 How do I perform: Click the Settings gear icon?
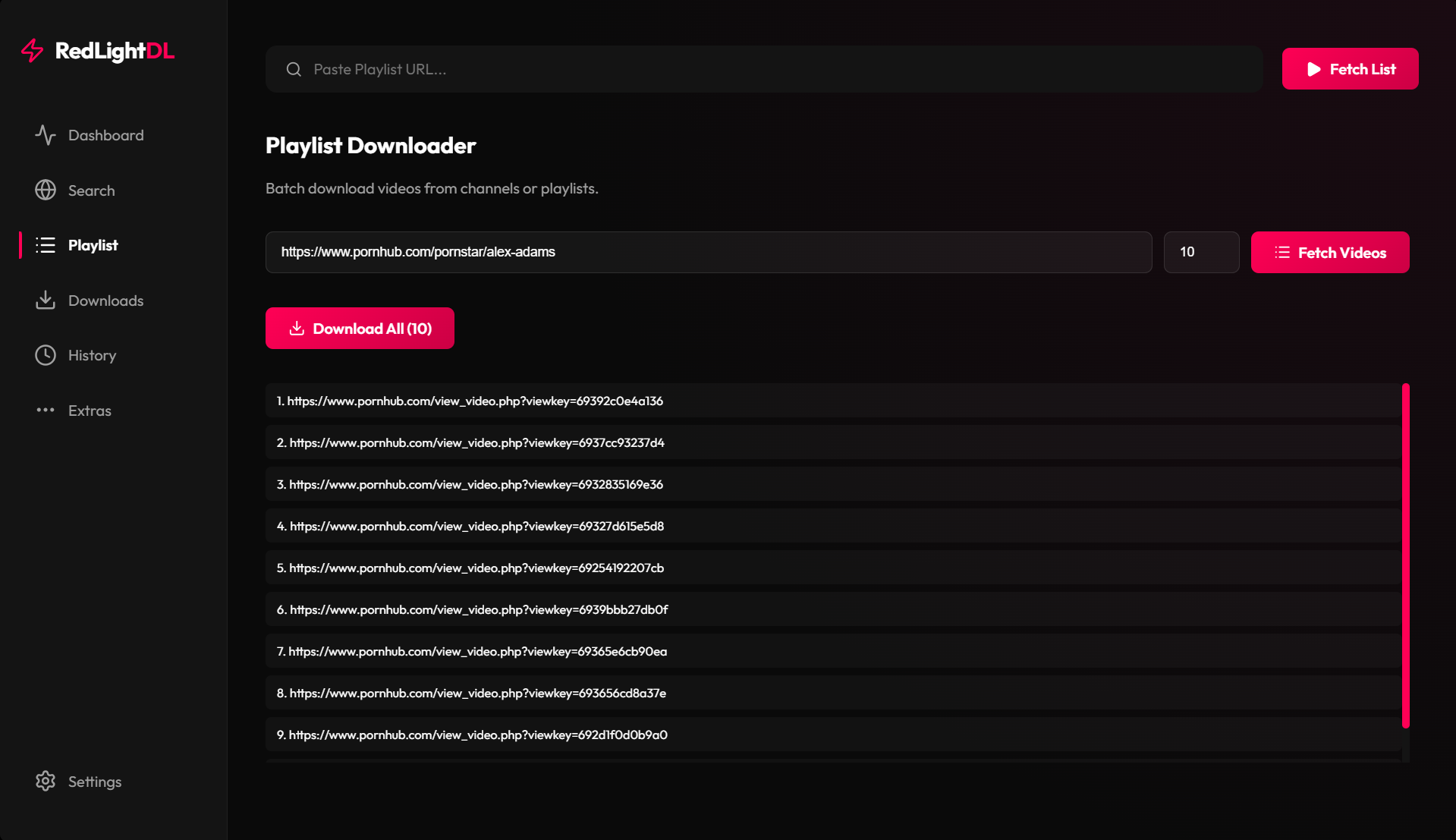coord(46,782)
